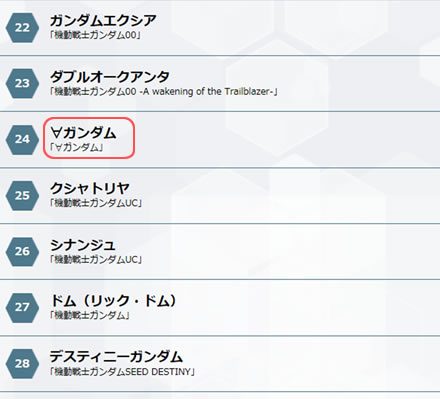Click the hexagon badge numbered 22
Viewport: 440px width, 399px height.
pos(22,28)
